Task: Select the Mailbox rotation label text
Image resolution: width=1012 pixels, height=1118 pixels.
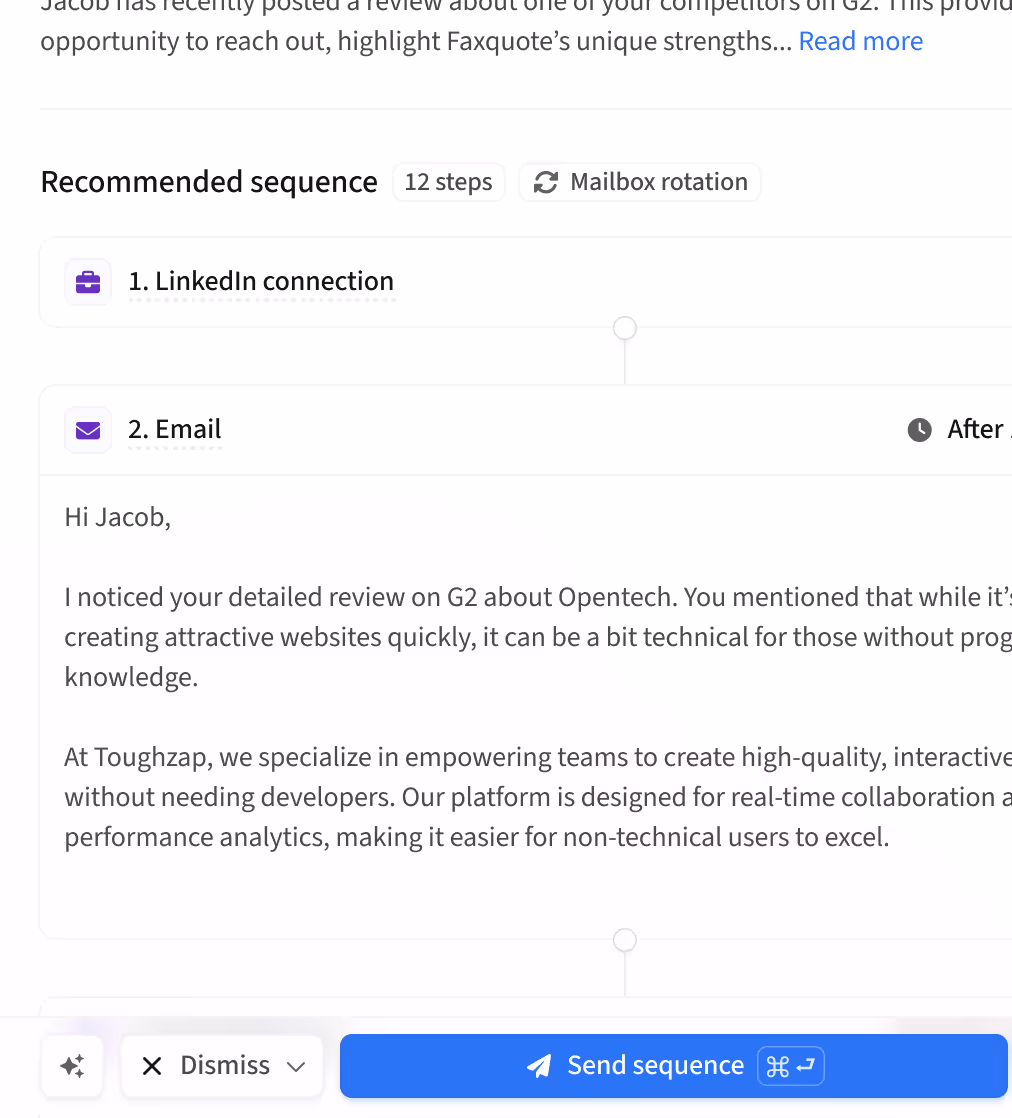Action: [x=659, y=182]
